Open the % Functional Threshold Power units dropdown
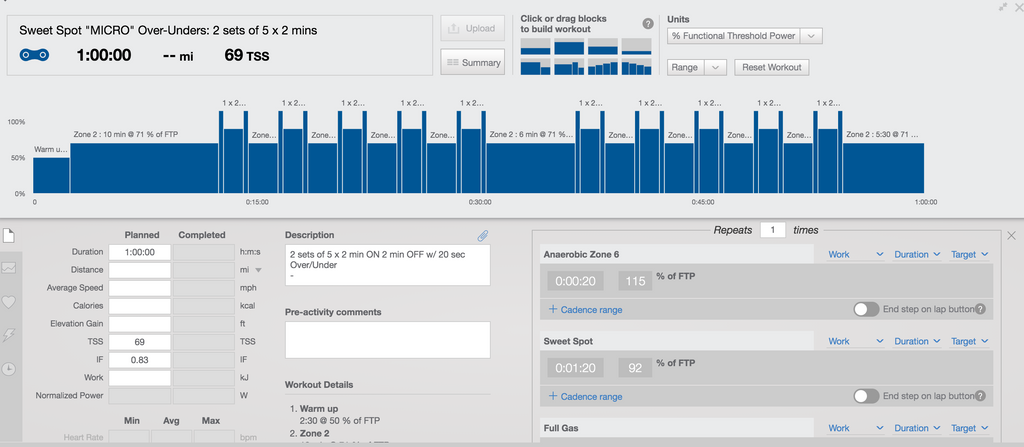Screen dimensions: 1024x447 (x=744, y=36)
